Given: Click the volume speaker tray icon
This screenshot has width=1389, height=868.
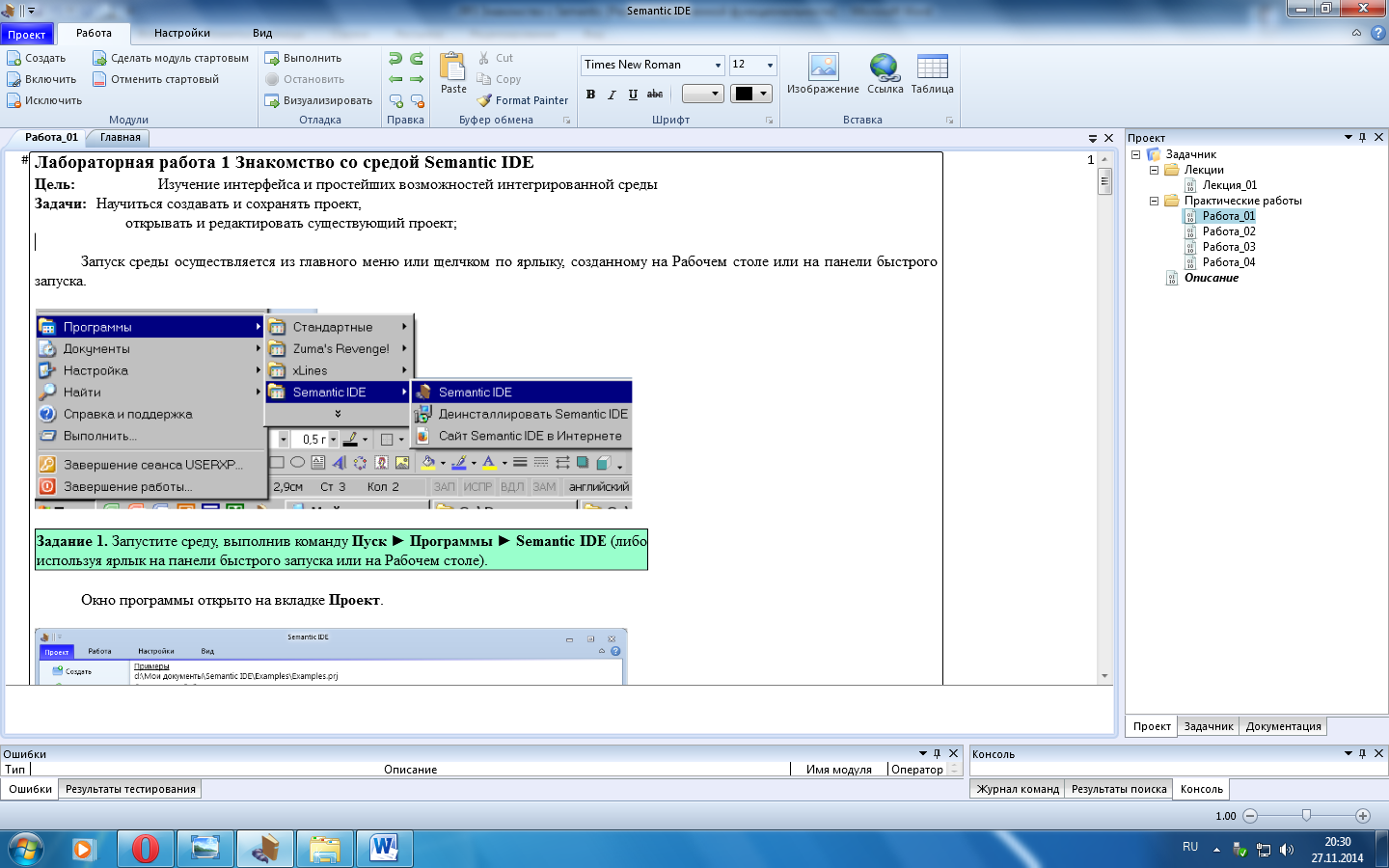Looking at the screenshot, I should (x=1286, y=850).
